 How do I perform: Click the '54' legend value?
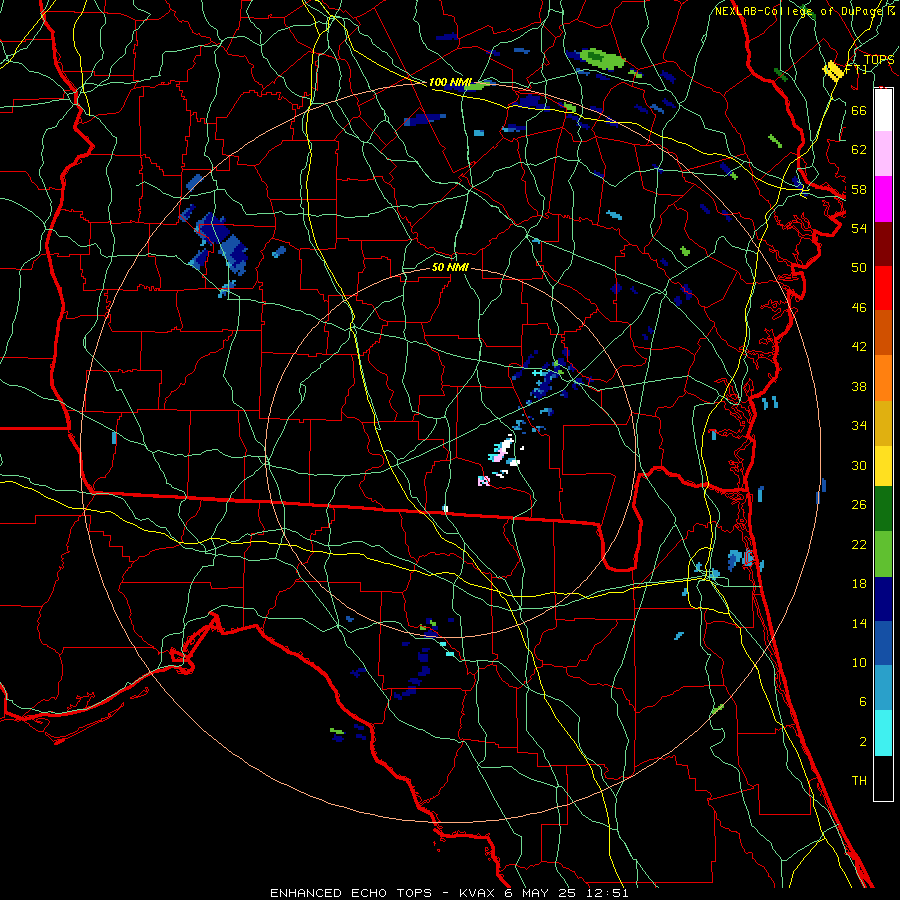[859, 228]
